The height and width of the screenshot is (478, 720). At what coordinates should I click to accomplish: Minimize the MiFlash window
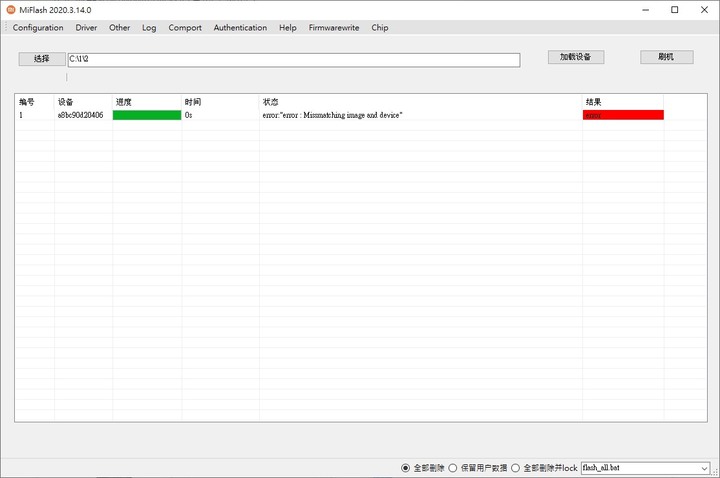[x=646, y=10]
